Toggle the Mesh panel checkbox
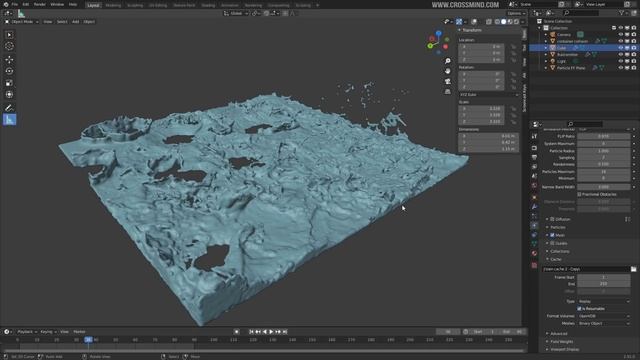Image resolution: width=640 pixels, height=360 pixels. (552, 235)
